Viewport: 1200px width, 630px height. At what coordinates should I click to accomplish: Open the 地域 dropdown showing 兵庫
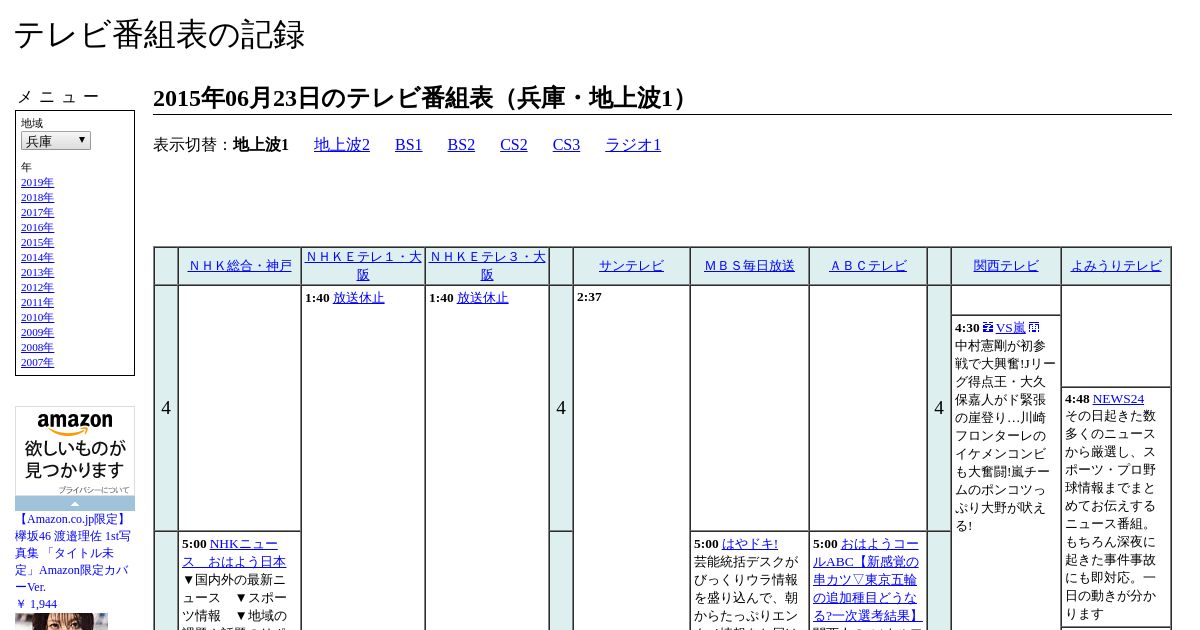click(56, 141)
